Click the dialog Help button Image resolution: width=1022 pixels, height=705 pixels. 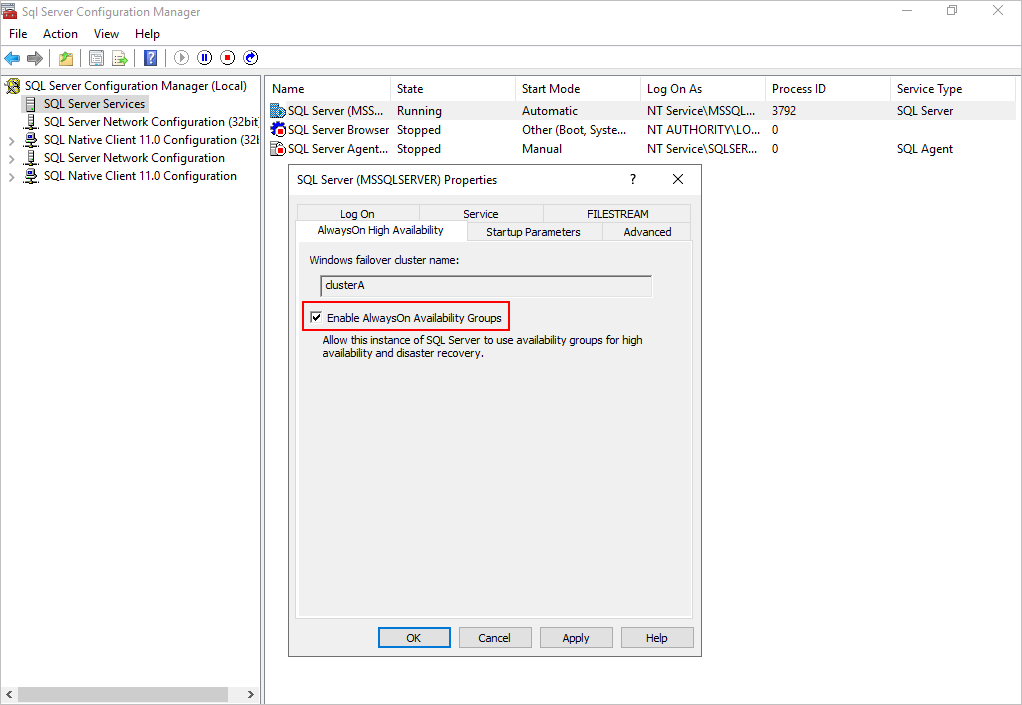coord(656,638)
